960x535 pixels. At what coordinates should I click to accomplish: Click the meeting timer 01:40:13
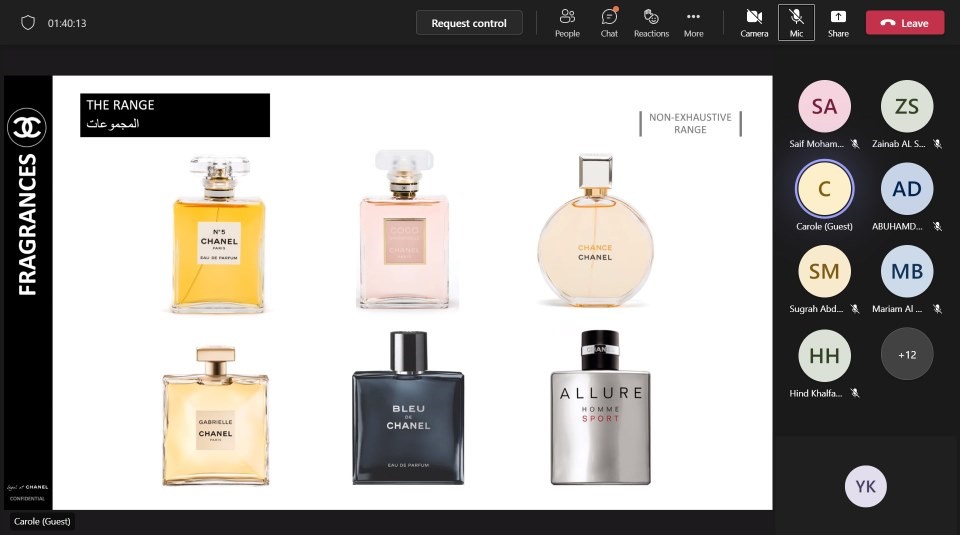[67, 23]
